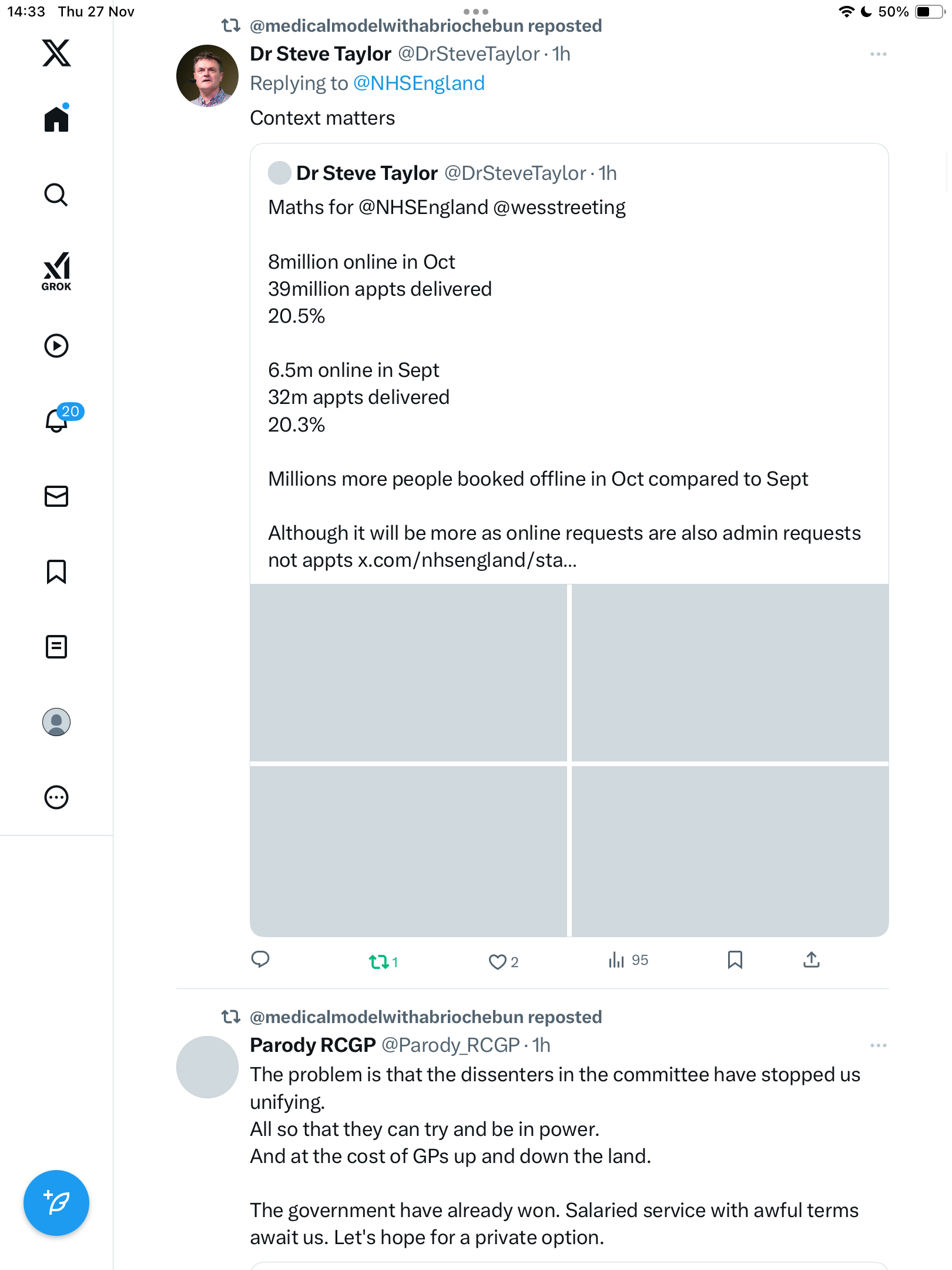The image size is (952, 1270).
Task: Open more options for Steve Taylor tweet
Action: pos(878,54)
